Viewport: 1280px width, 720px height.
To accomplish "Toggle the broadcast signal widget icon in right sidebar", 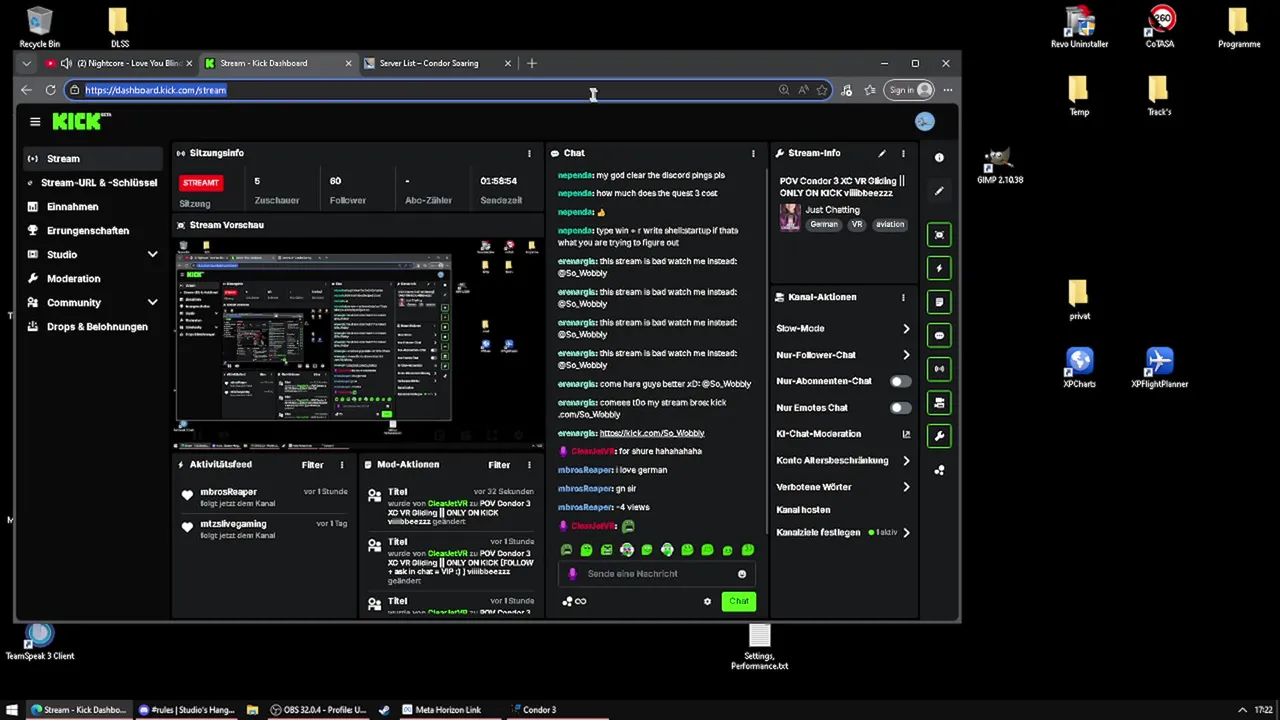I will (x=939, y=369).
